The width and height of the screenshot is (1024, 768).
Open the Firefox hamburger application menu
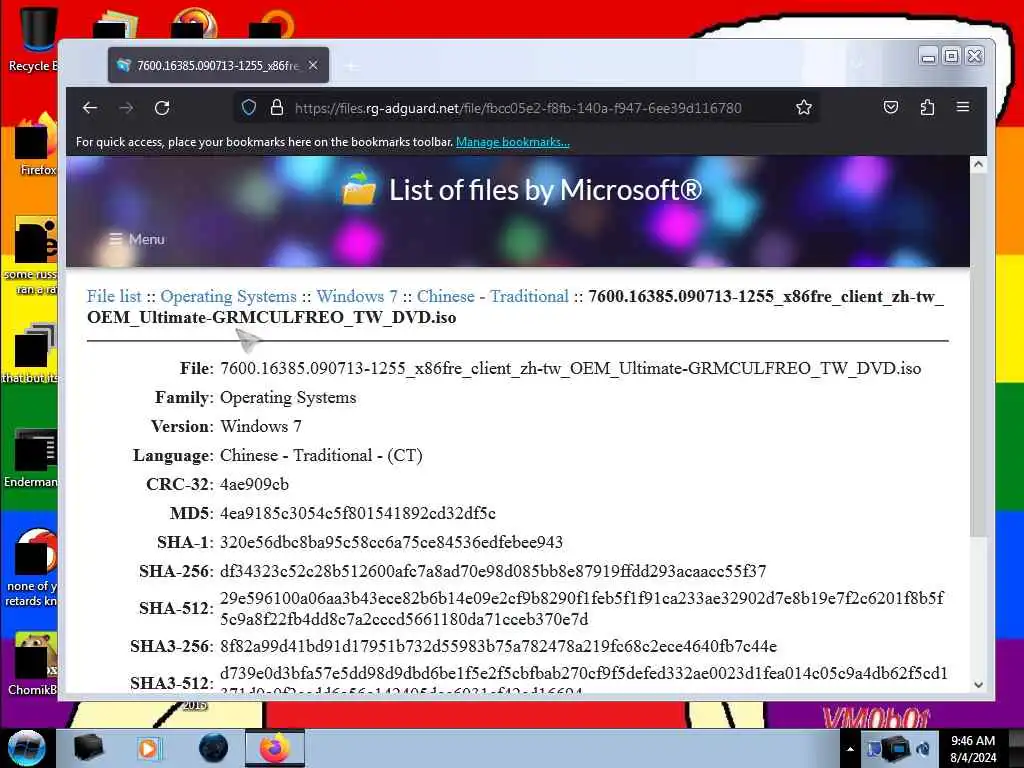click(x=963, y=107)
